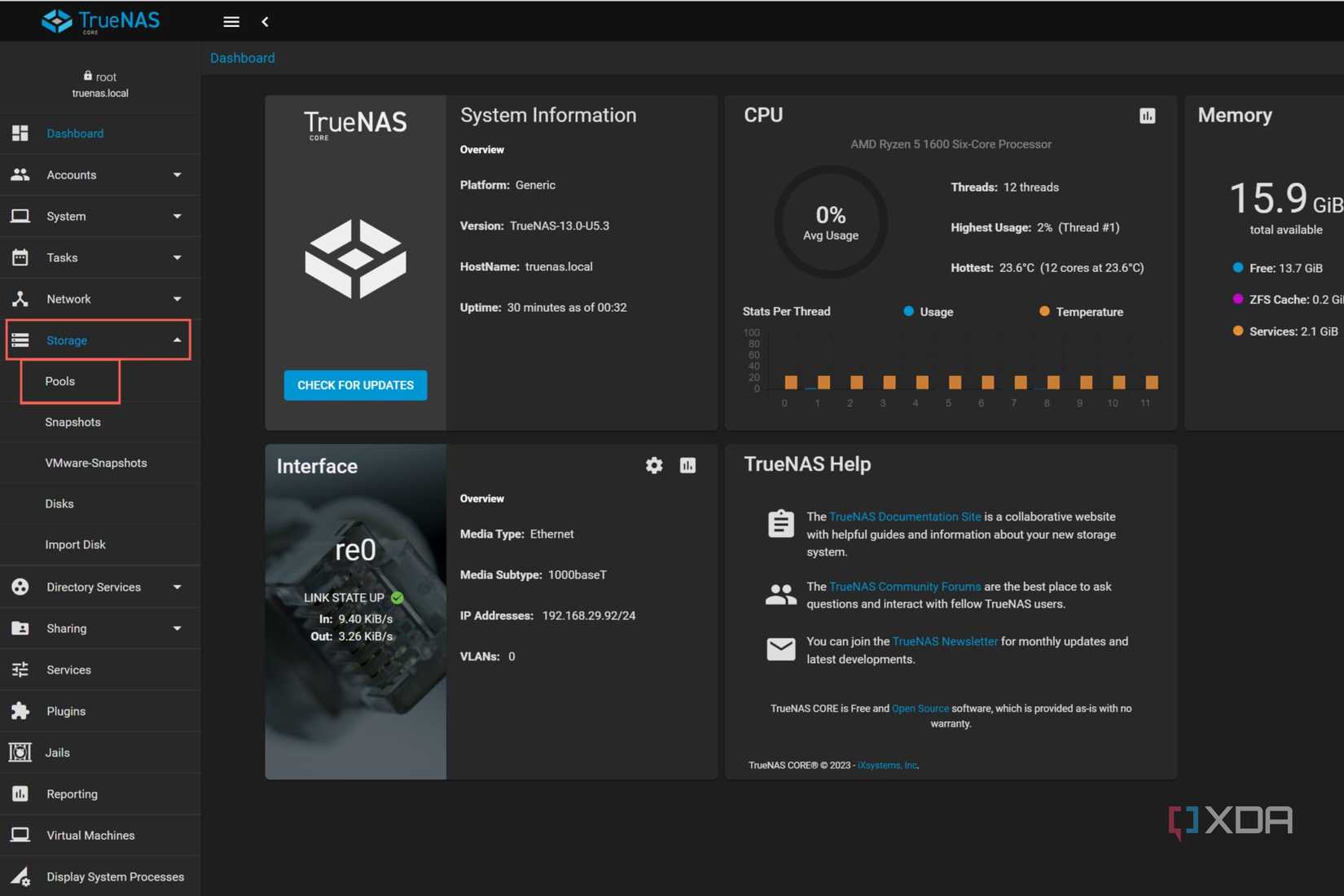This screenshot has width=1344, height=896.
Task: Click the Dashboard breadcrumb
Action: 242,58
